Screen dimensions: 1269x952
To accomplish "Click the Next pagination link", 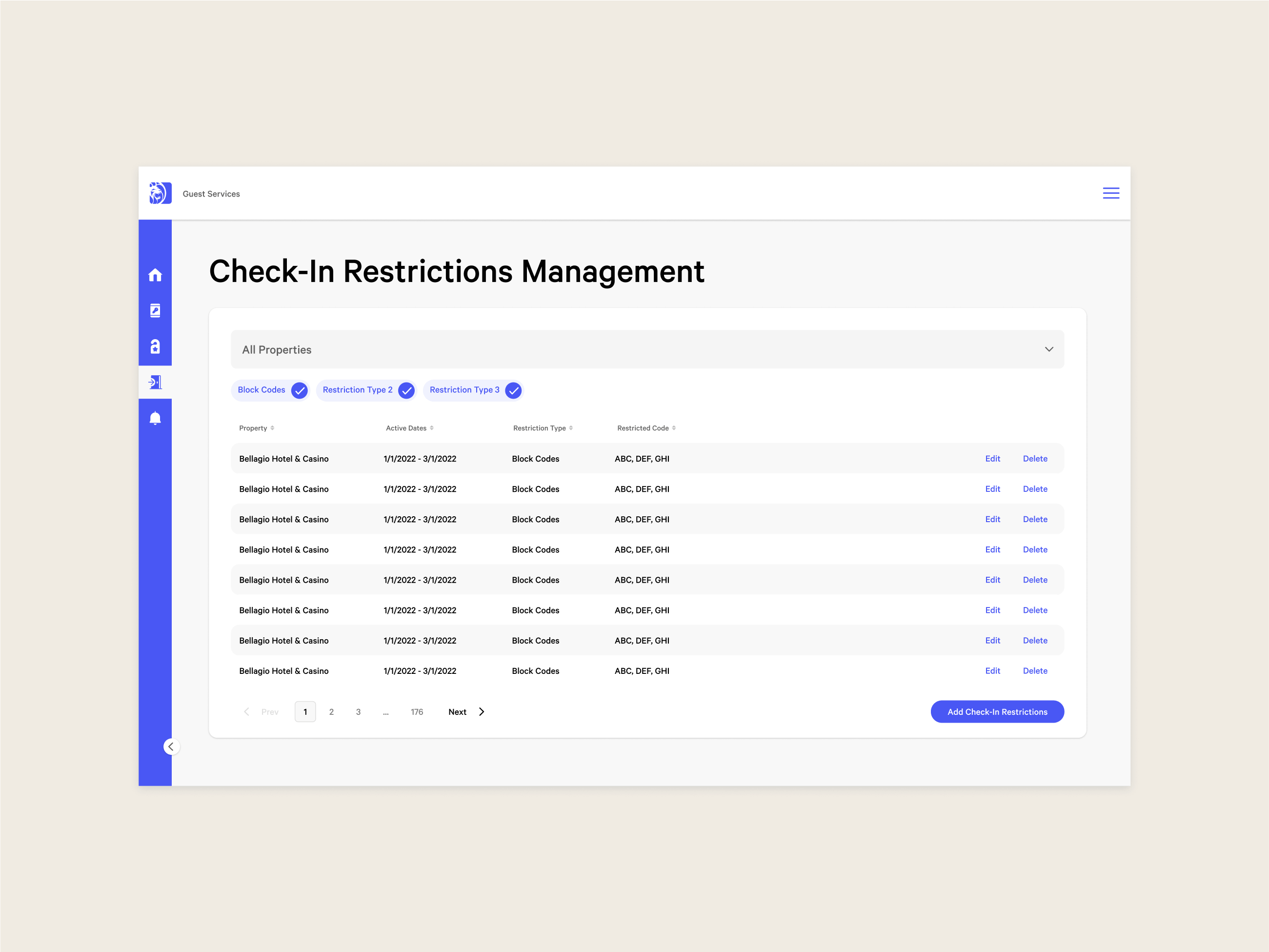I will tap(457, 711).
